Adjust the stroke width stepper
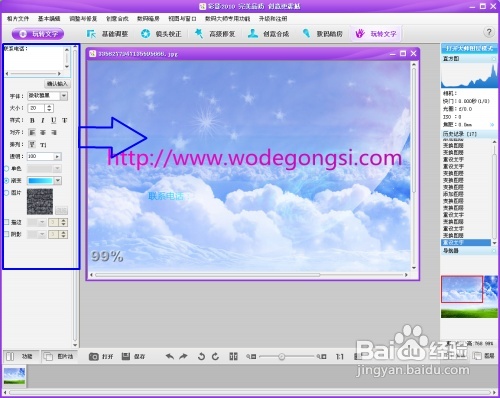 click(63, 222)
